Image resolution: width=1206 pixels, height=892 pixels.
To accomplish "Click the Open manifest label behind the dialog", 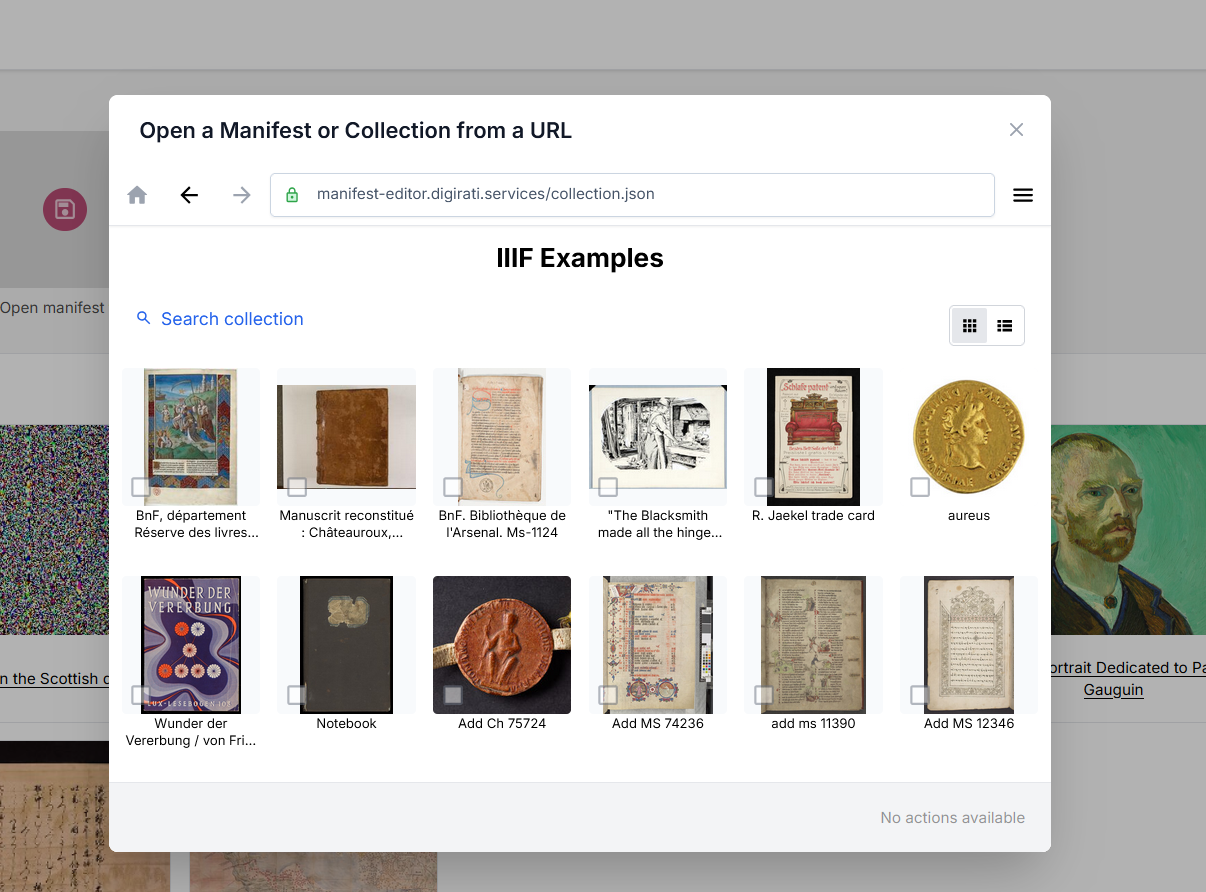I will [52, 308].
